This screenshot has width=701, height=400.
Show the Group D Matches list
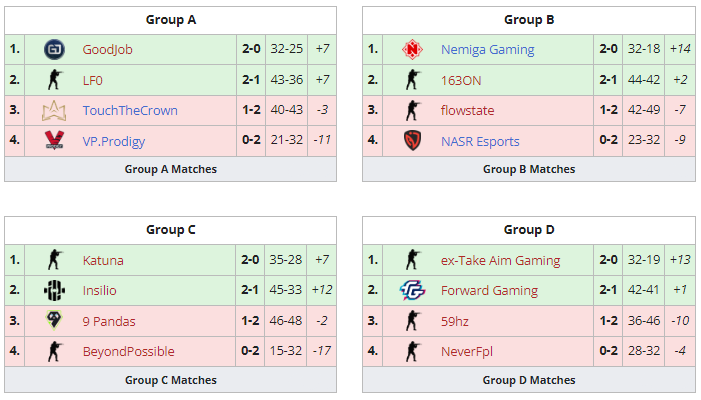529,380
